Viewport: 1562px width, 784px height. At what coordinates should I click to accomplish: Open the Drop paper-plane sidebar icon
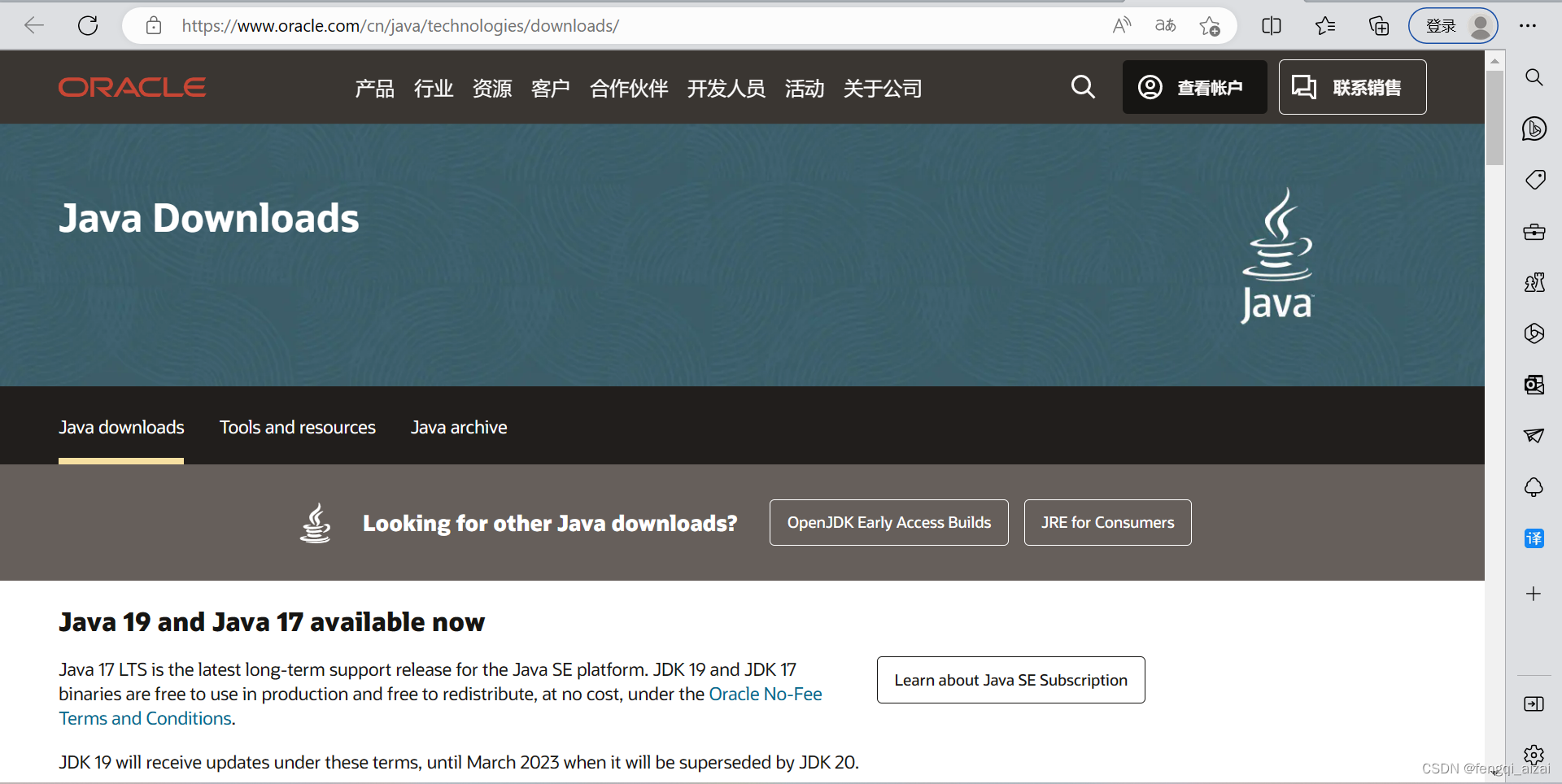click(x=1534, y=436)
